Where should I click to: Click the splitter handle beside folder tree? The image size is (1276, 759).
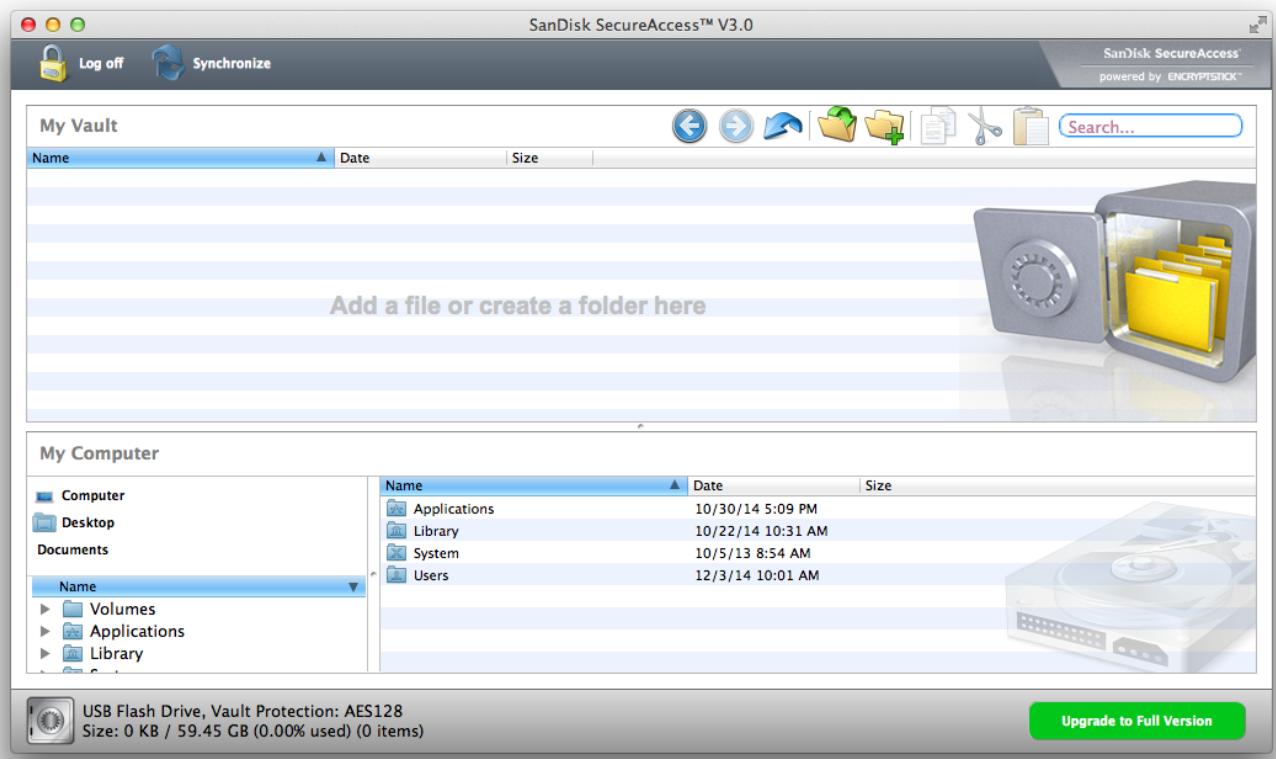[x=373, y=574]
